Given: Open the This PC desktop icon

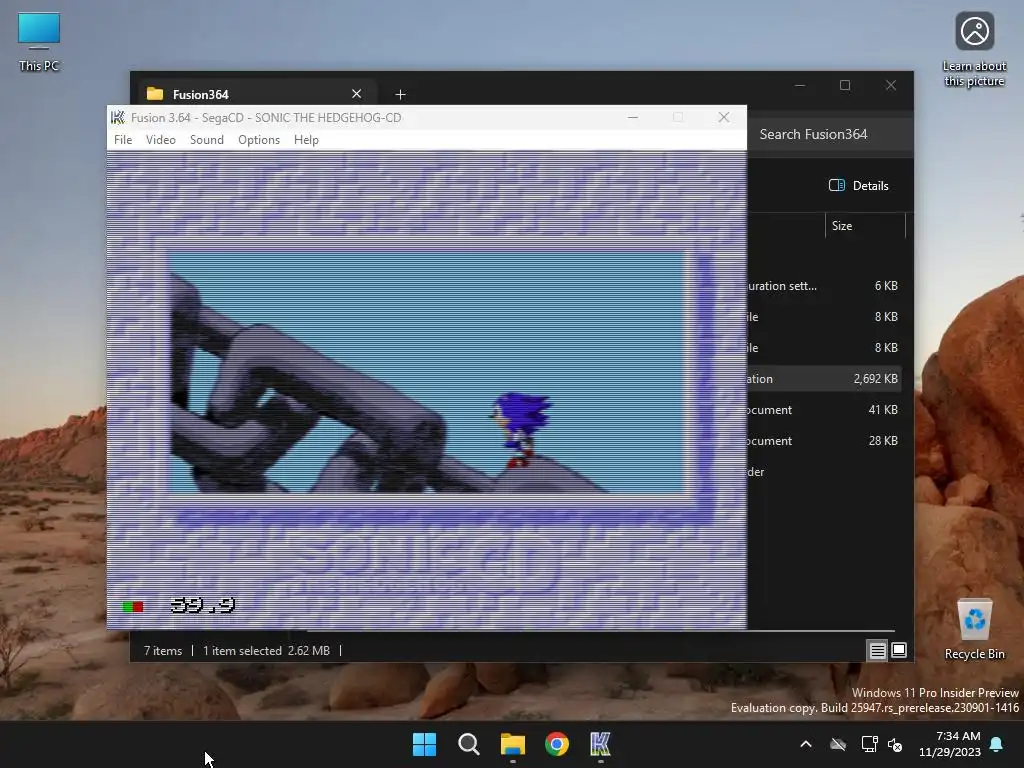Looking at the screenshot, I should tap(39, 42).
